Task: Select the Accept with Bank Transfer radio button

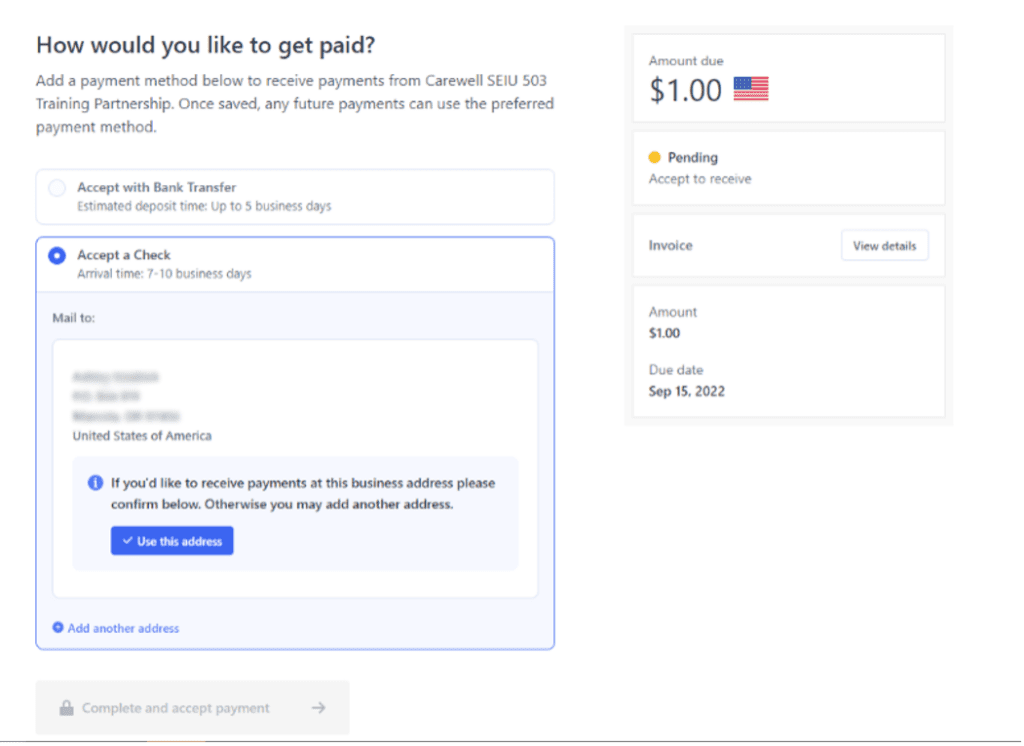Action: [57, 188]
